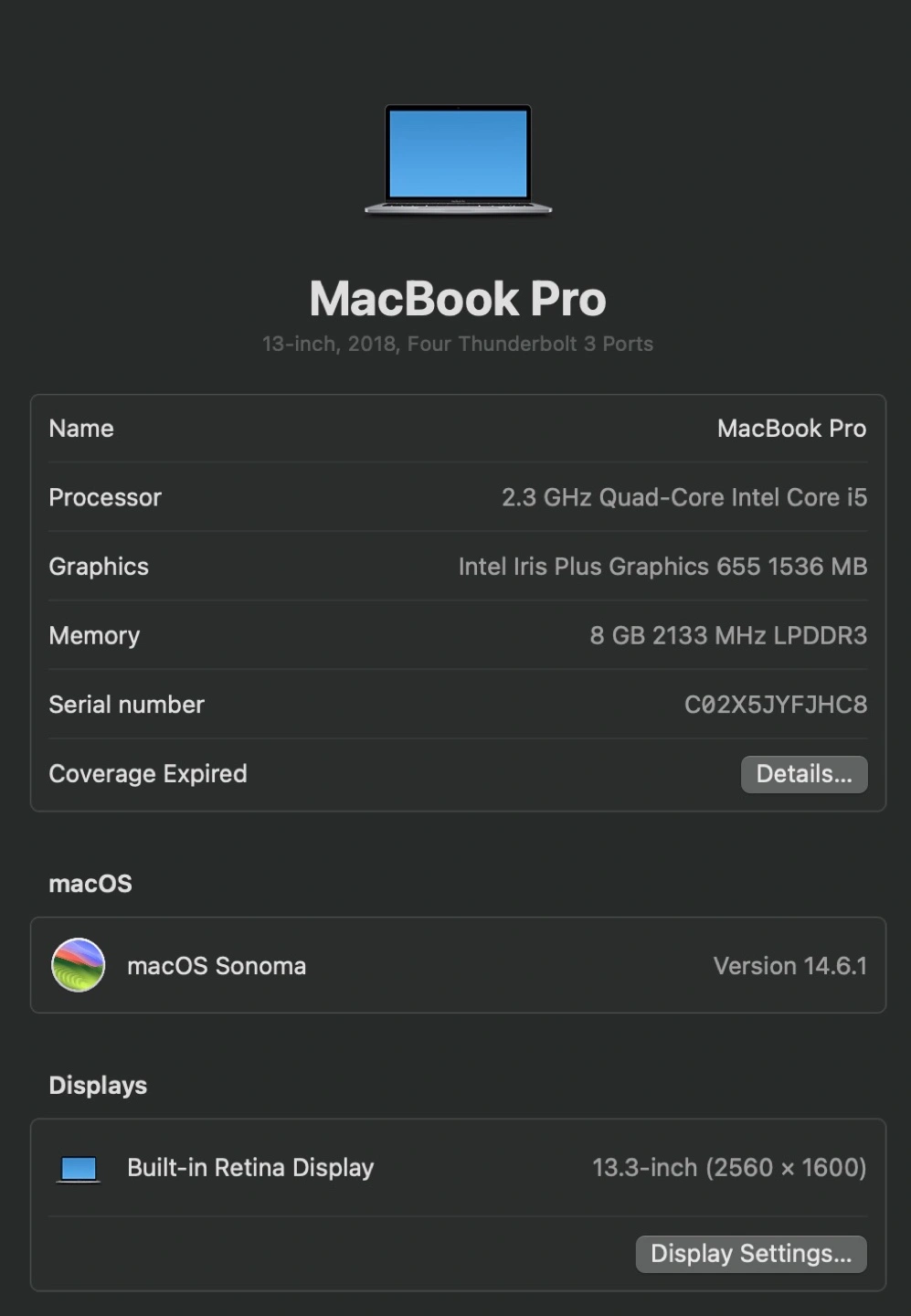Viewport: 911px width, 1316px height.
Task: Click the macOS Sonoma logo icon
Action: [79, 965]
